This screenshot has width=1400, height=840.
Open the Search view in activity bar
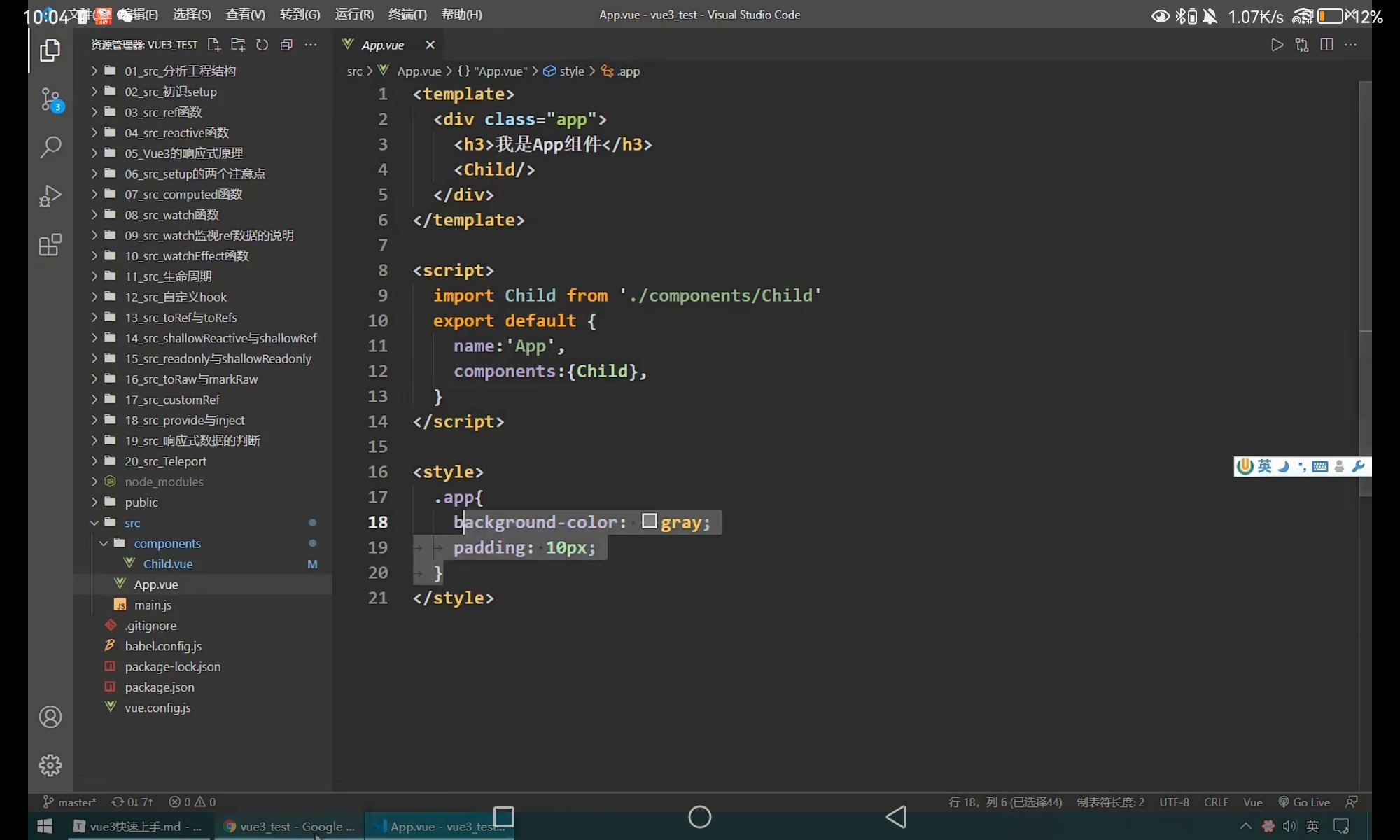pos(50,148)
